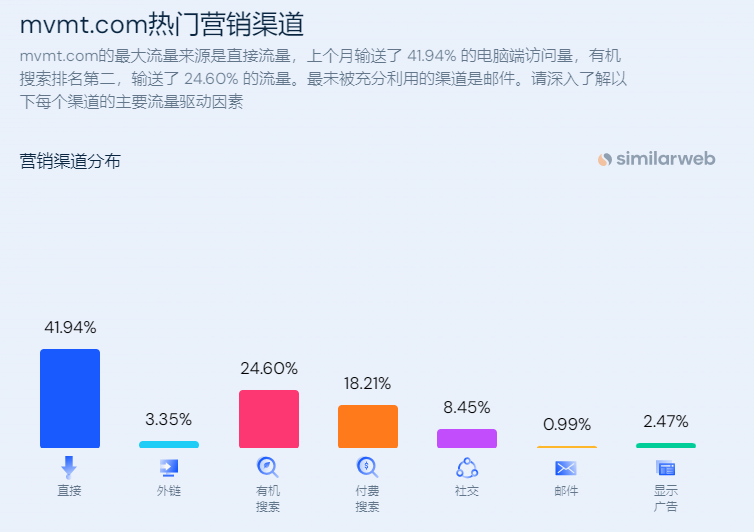This screenshot has height=532, width=754.
Task: Click the pink 24.60% organic search bar
Action: (269, 419)
